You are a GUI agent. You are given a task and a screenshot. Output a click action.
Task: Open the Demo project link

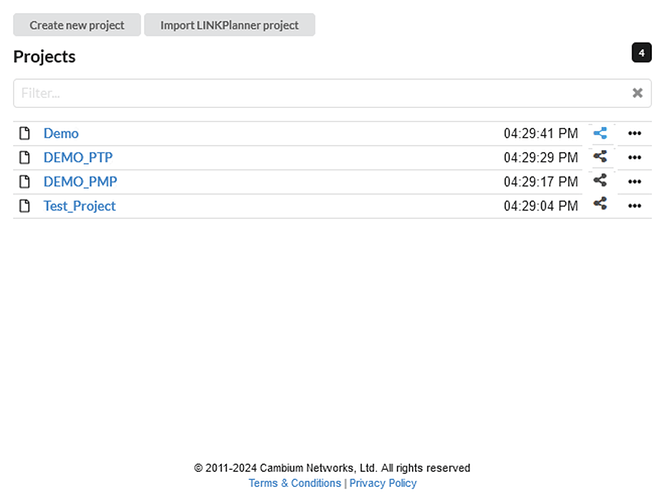61,133
